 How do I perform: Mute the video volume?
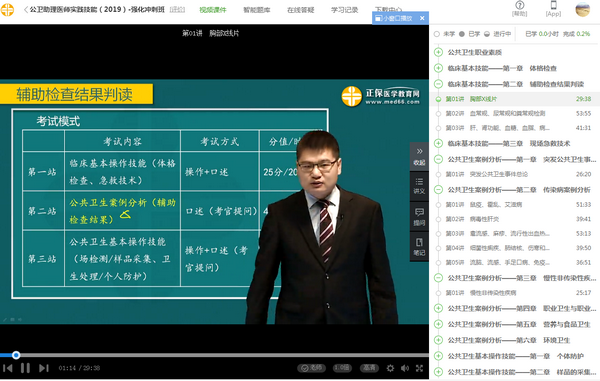[x=405, y=368]
